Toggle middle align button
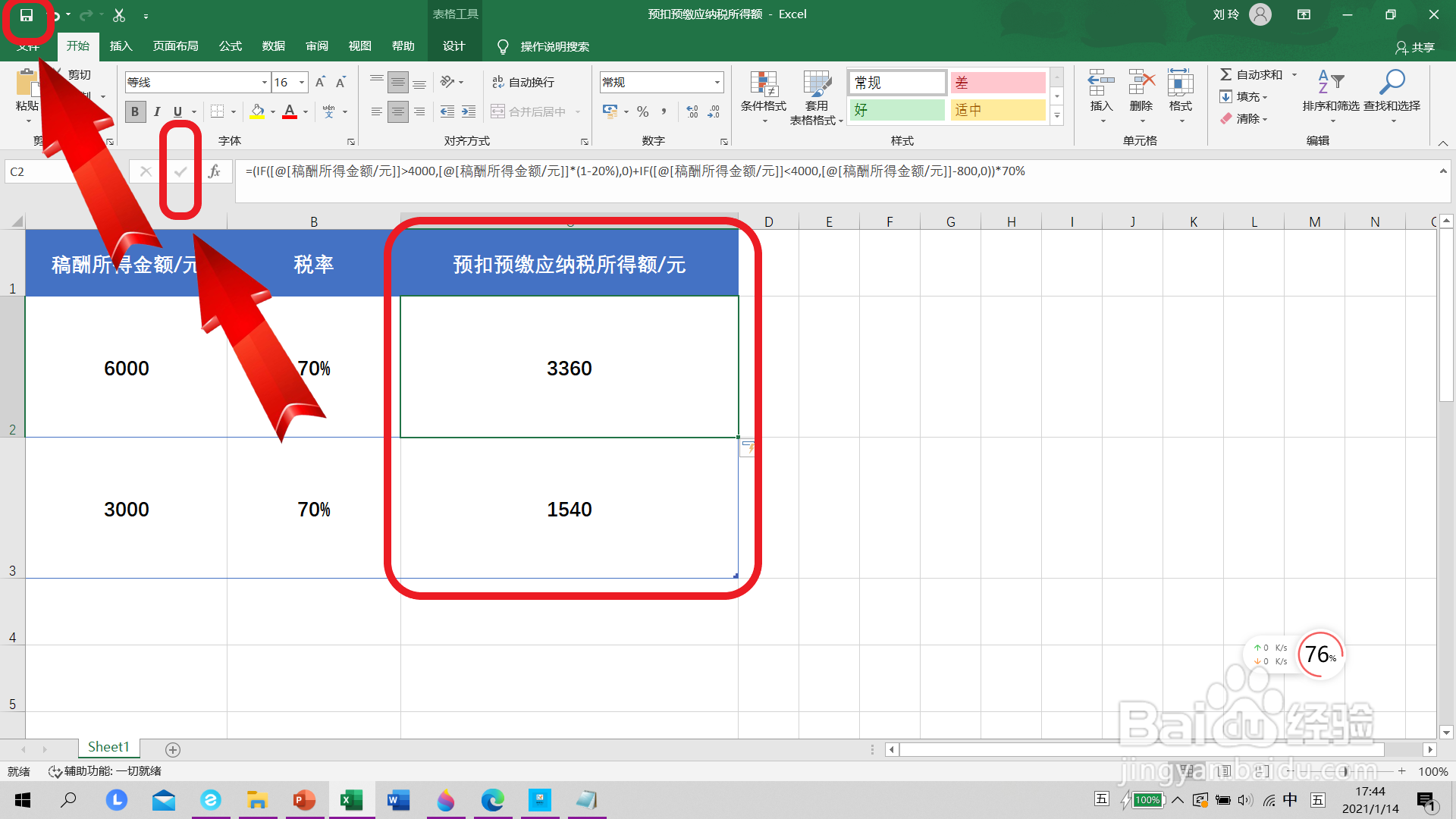This screenshot has width=1456, height=819. pyautogui.click(x=398, y=82)
